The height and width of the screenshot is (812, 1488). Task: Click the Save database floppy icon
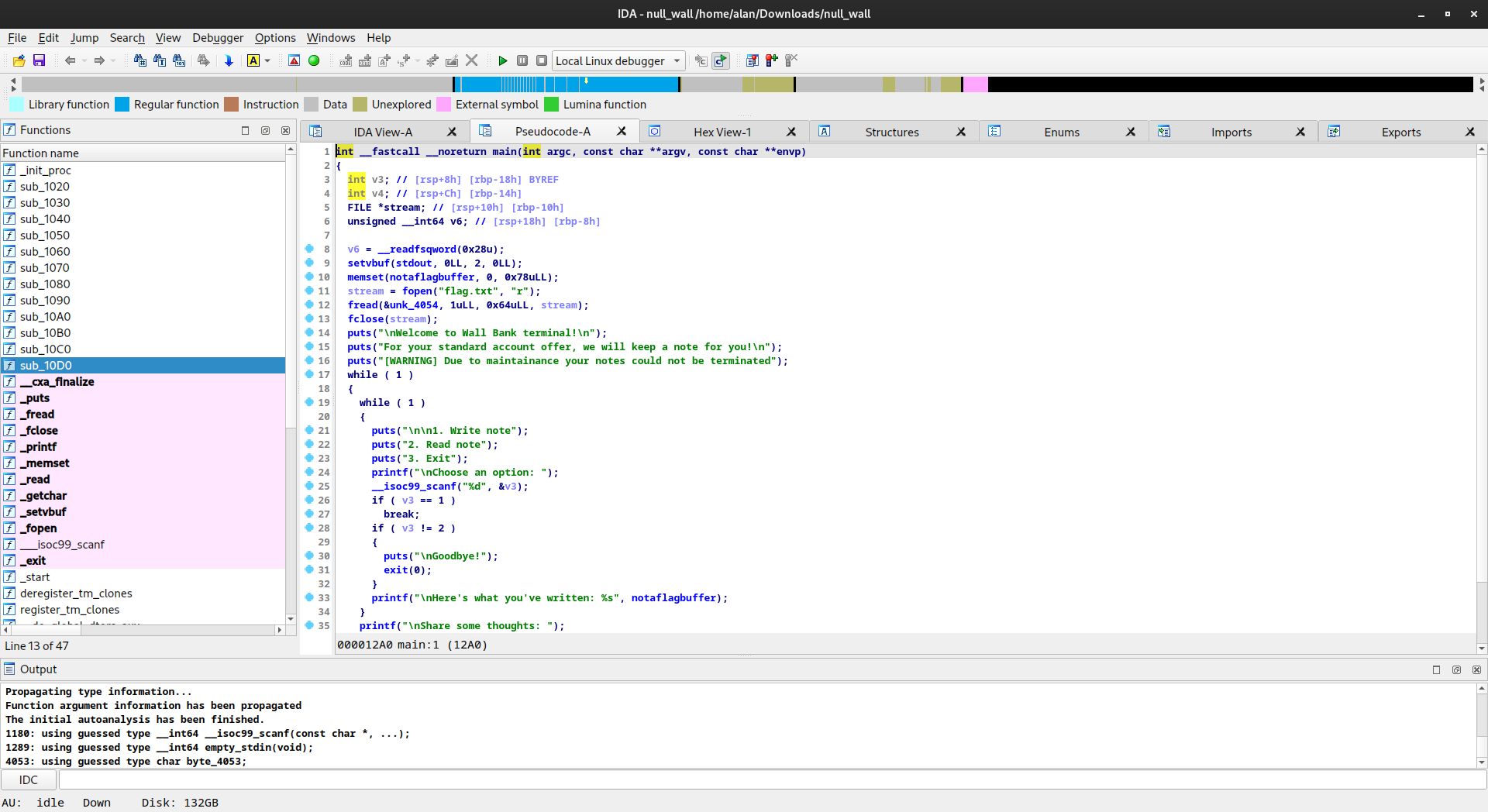coord(40,60)
